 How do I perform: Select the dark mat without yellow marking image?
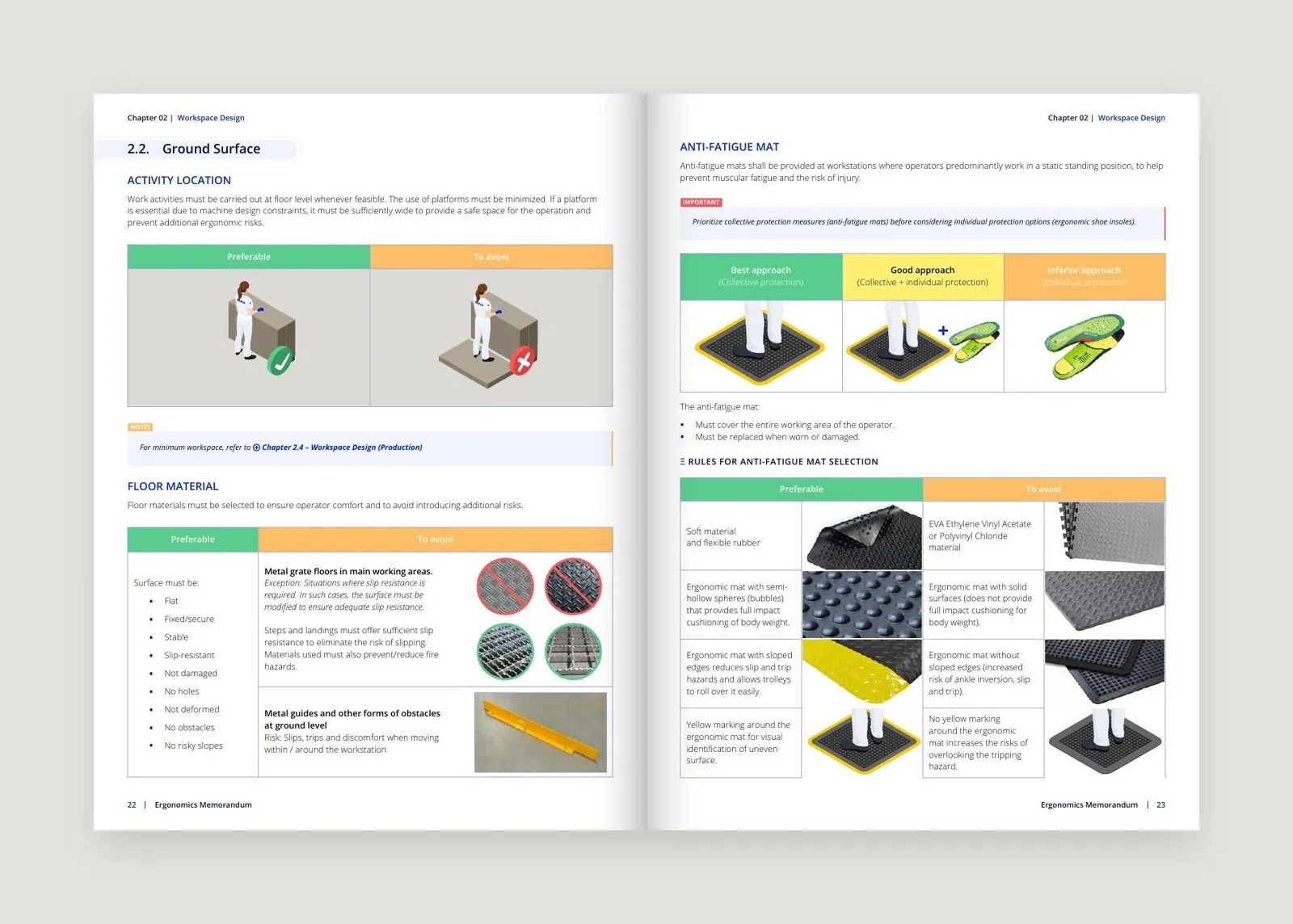click(x=1104, y=741)
